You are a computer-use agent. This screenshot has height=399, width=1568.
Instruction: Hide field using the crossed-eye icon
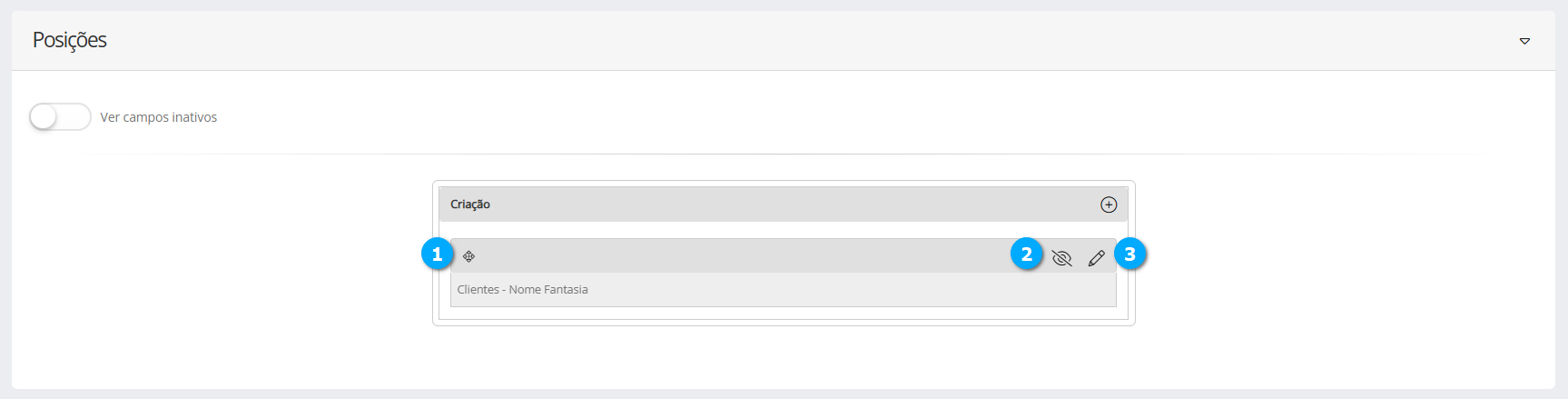[1061, 258]
